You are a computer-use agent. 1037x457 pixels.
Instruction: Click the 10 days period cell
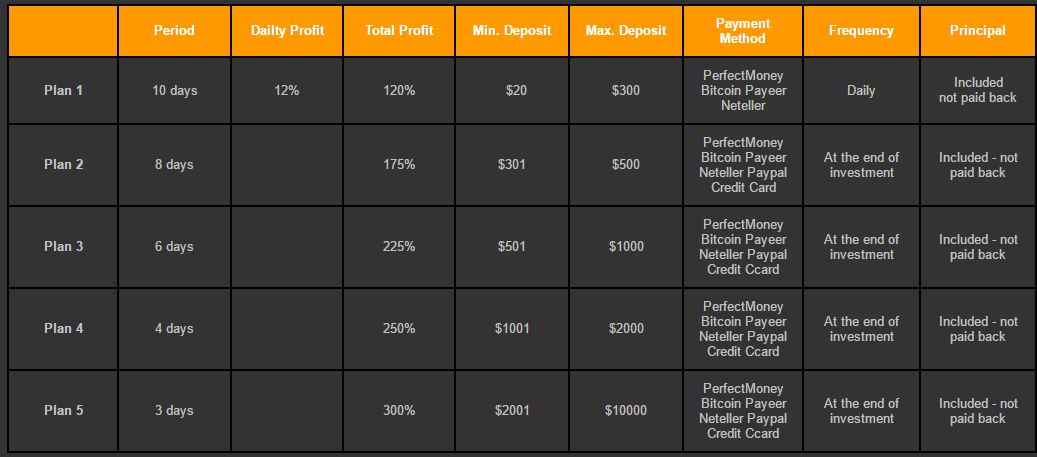click(175, 91)
